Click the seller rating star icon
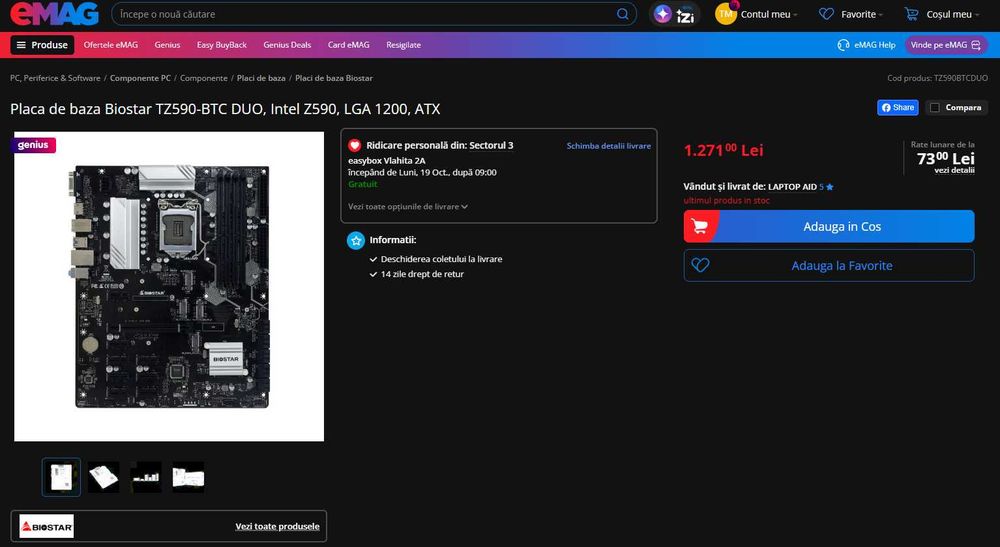This screenshot has width=1000, height=547. (x=830, y=187)
